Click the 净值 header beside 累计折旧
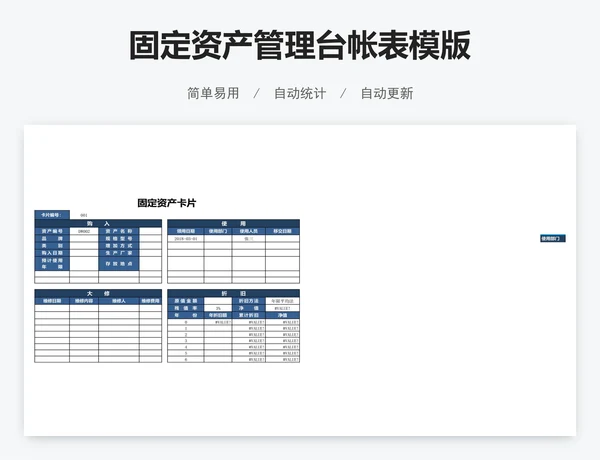Screen dimensions: 600x460 point(282,315)
